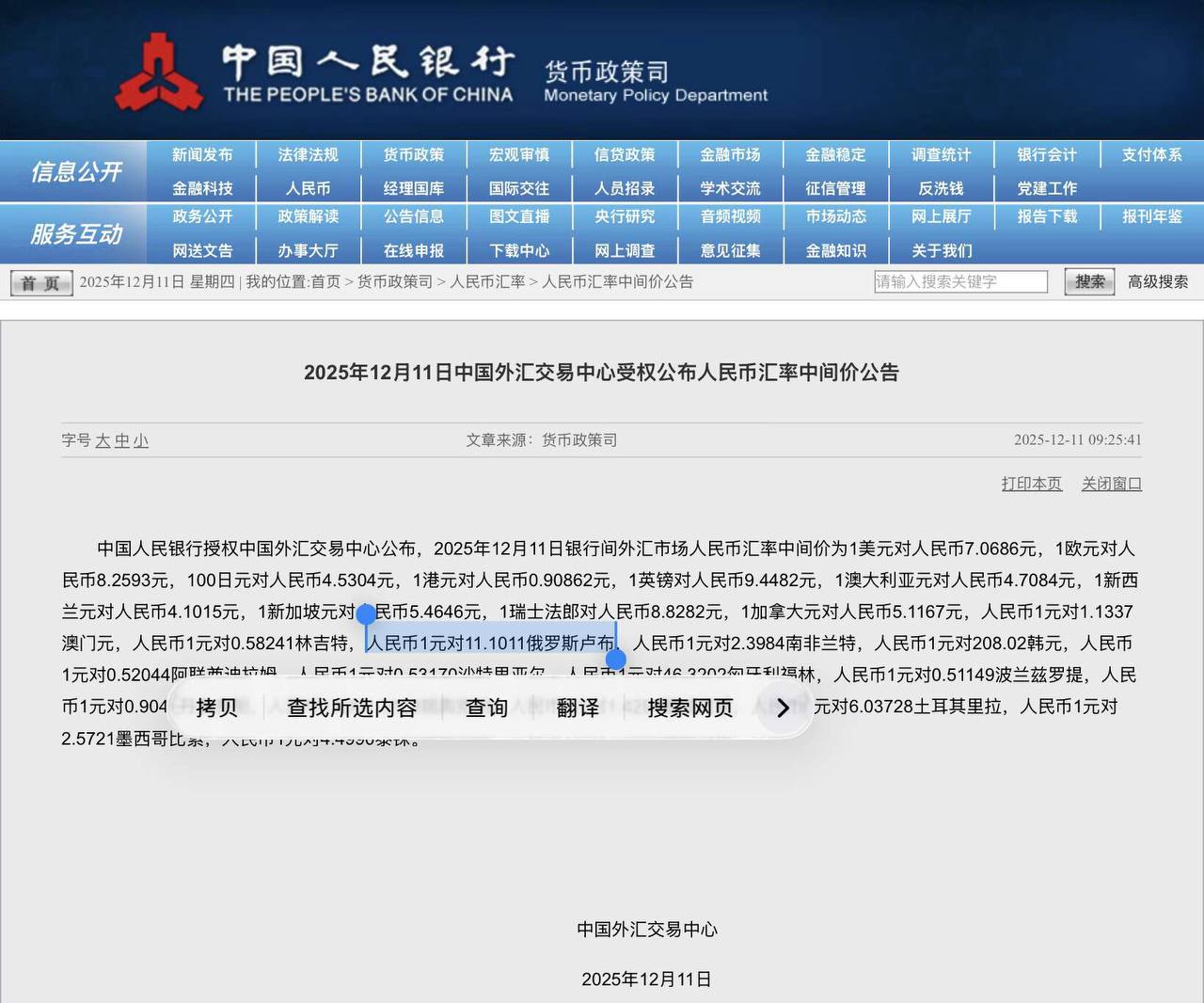Choose 拷贝 in the selection popup
The image size is (1204, 1003).
click(x=216, y=708)
